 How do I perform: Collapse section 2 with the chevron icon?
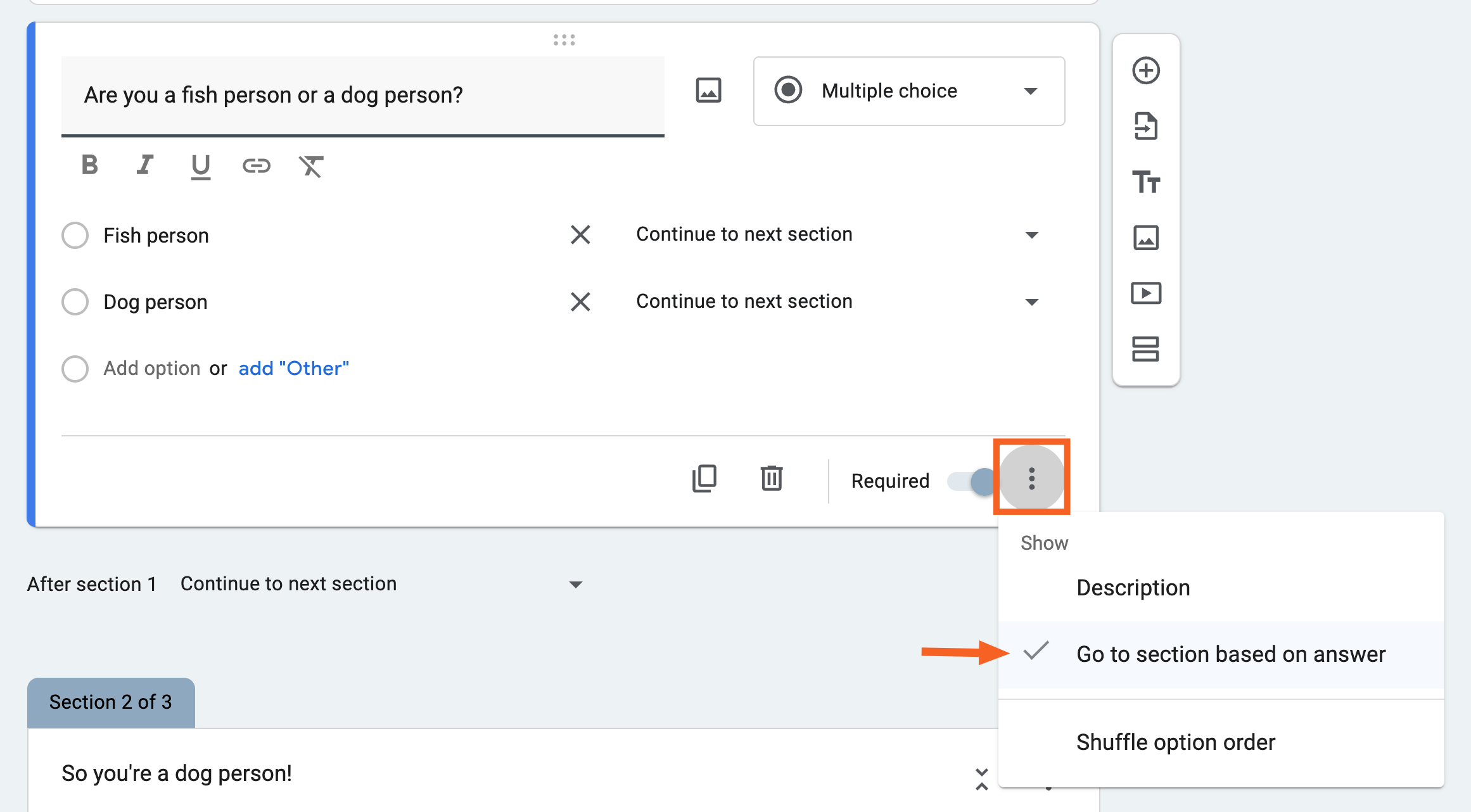tap(982, 779)
